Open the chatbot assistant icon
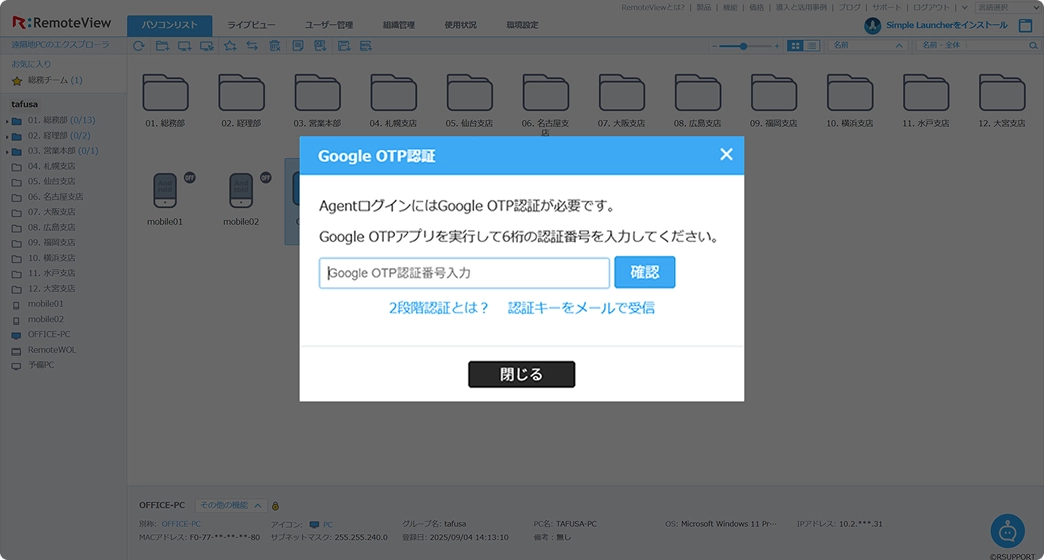 pyautogui.click(x=1007, y=531)
